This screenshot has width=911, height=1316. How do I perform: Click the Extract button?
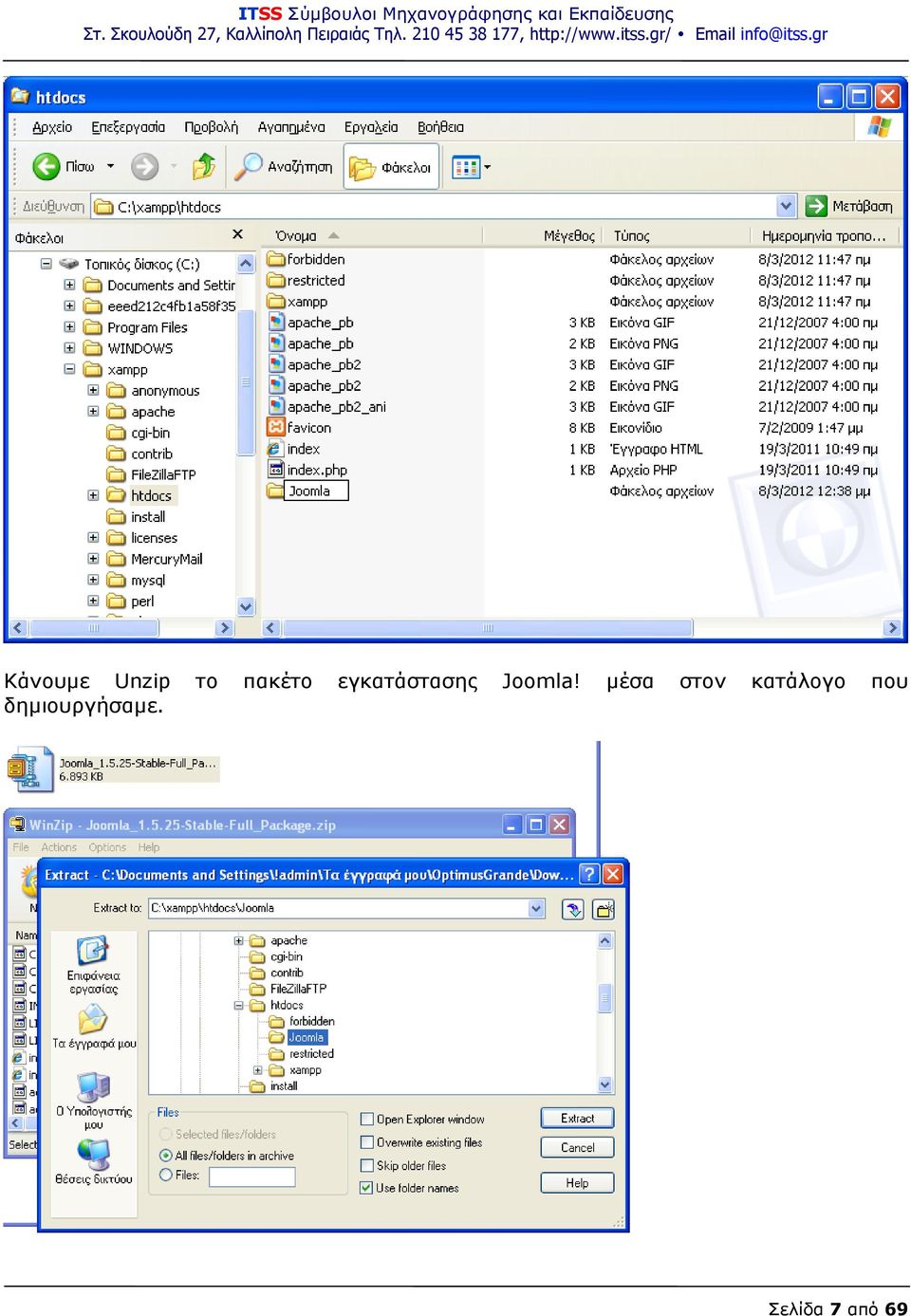pos(577,1118)
